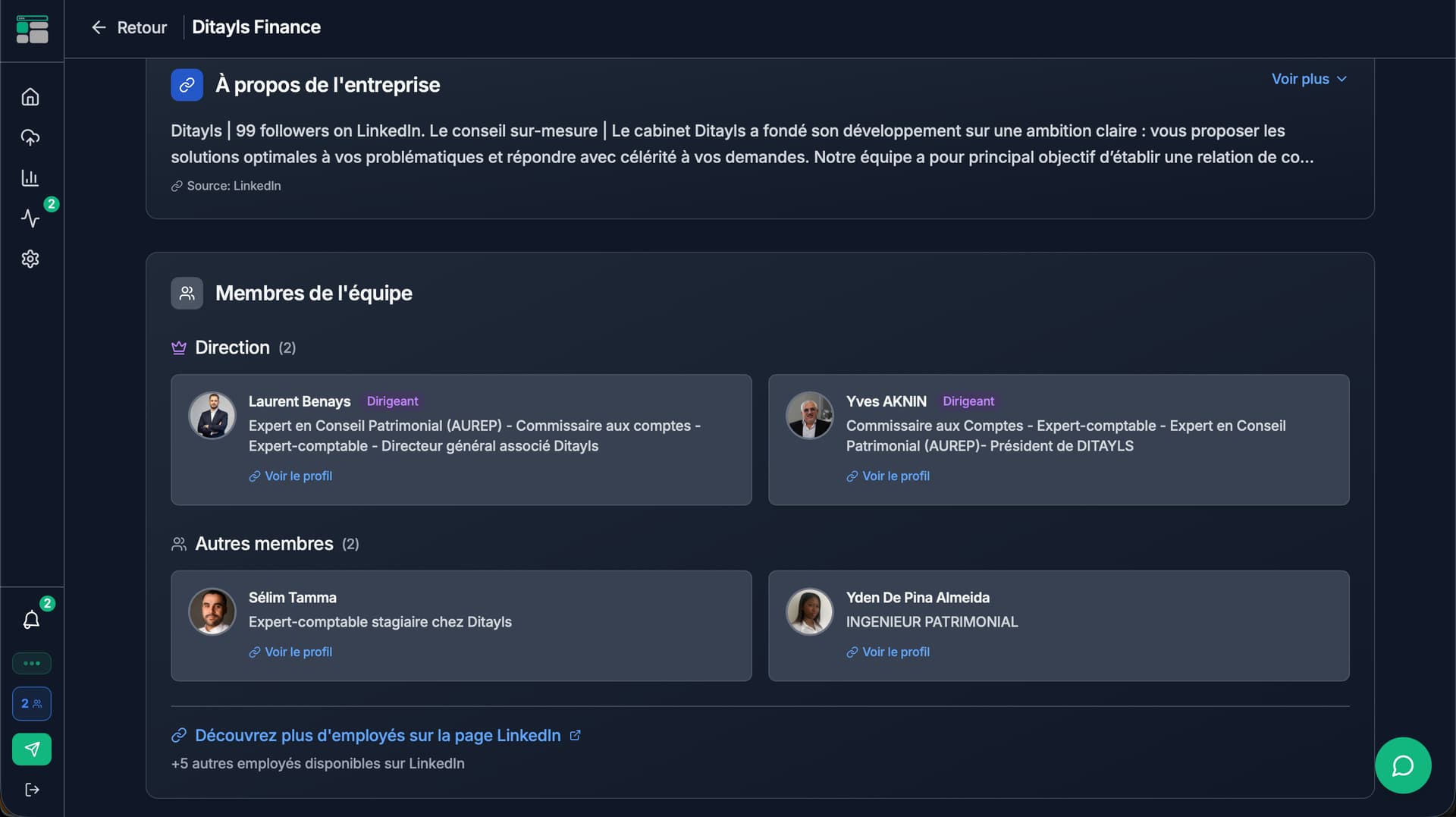Click the notifications bell icon

(31, 620)
